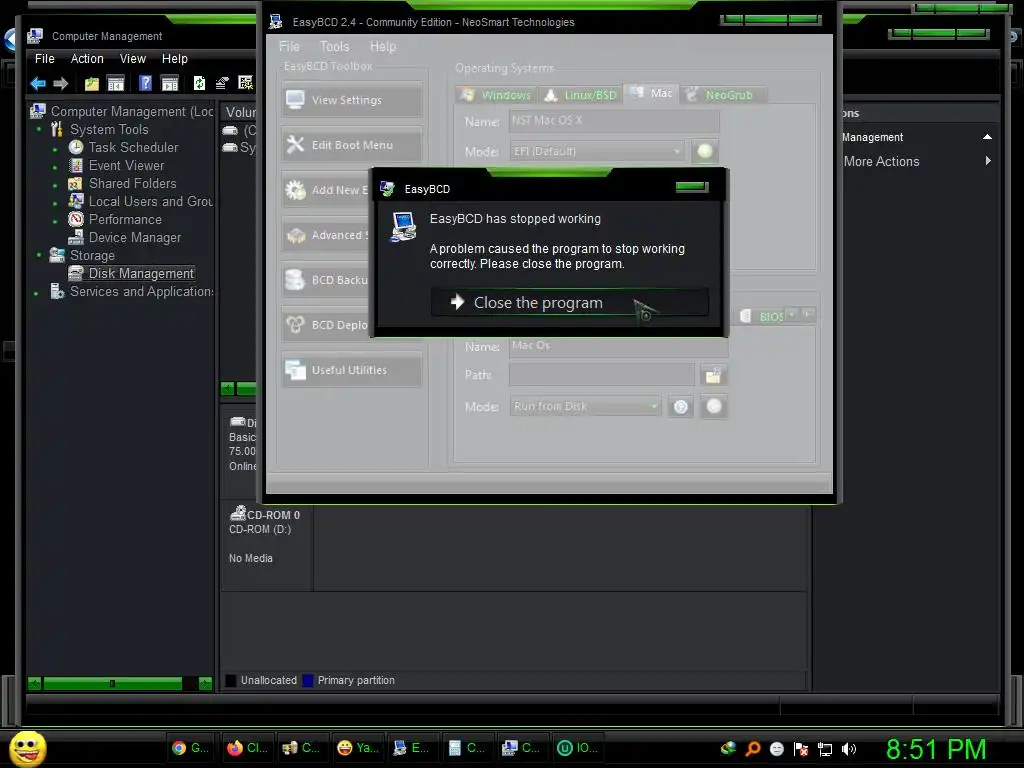The height and width of the screenshot is (768, 1024).
Task: Expand the Performance node
Action: pyautogui.click(x=55, y=221)
